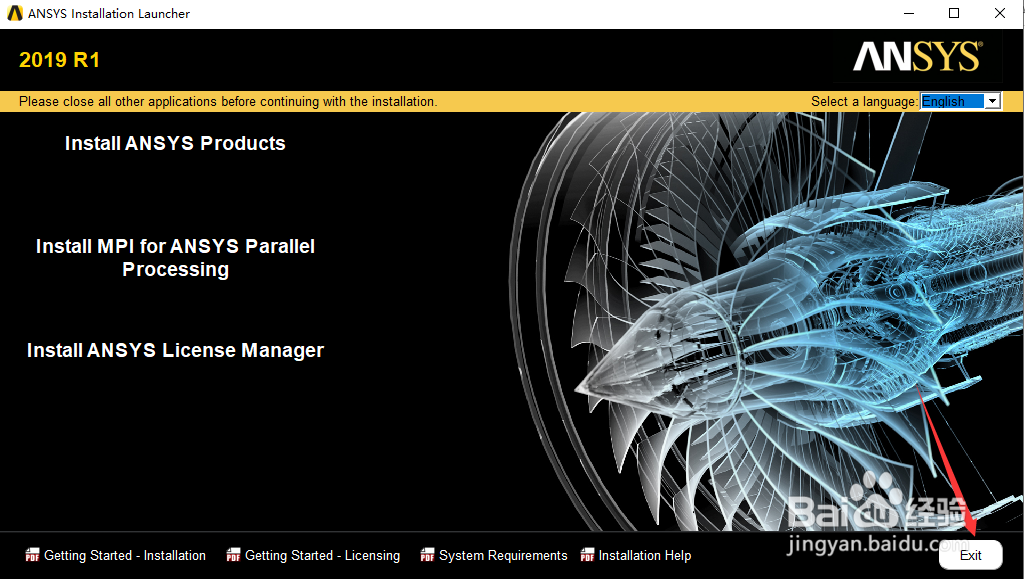Click the 2019 R1 version text
Image resolution: width=1025 pixels, height=579 pixels.
(x=59, y=60)
